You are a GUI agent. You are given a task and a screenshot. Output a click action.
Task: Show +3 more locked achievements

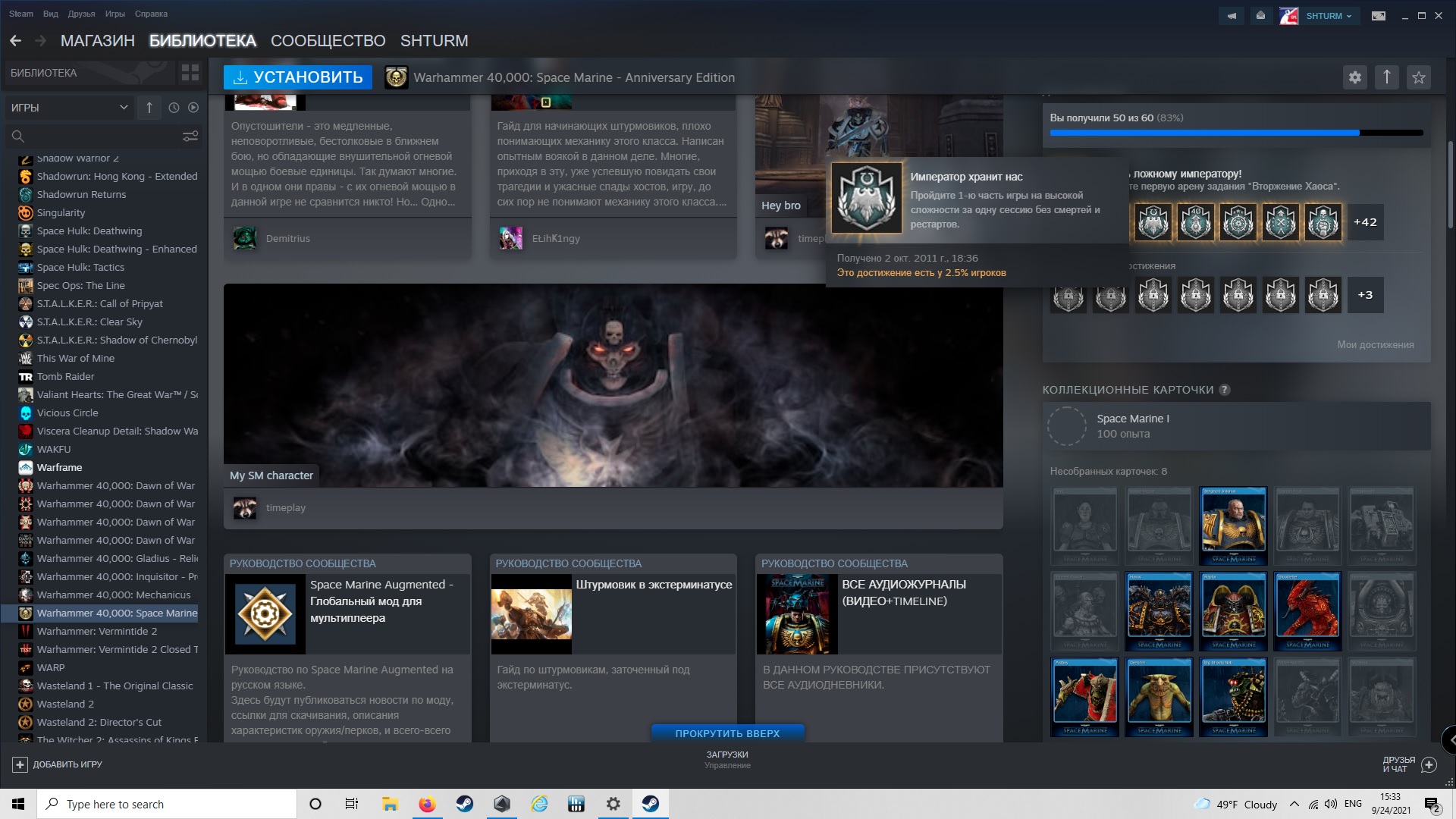tap(1365, 295)
